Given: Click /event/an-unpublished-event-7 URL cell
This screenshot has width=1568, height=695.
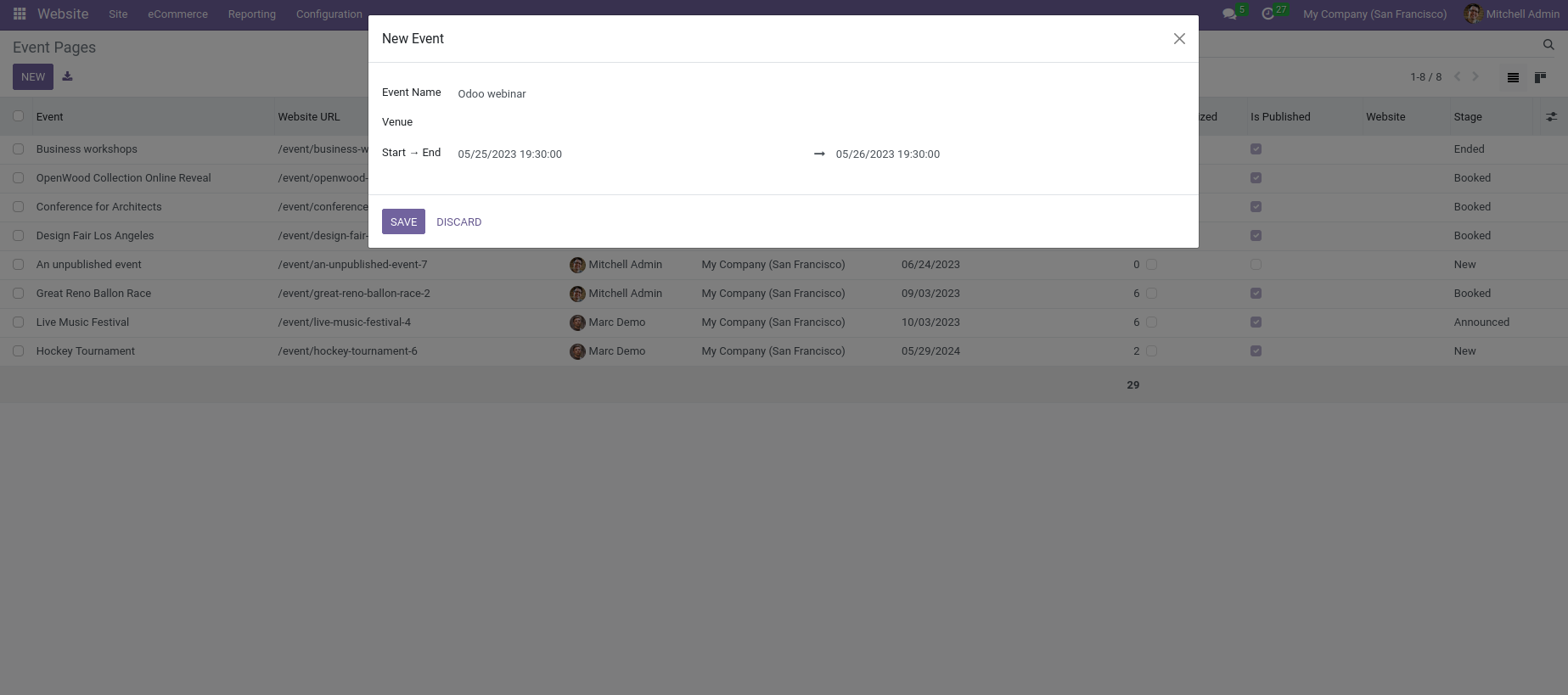Looking at the screenshot, I should coord(352,265).
